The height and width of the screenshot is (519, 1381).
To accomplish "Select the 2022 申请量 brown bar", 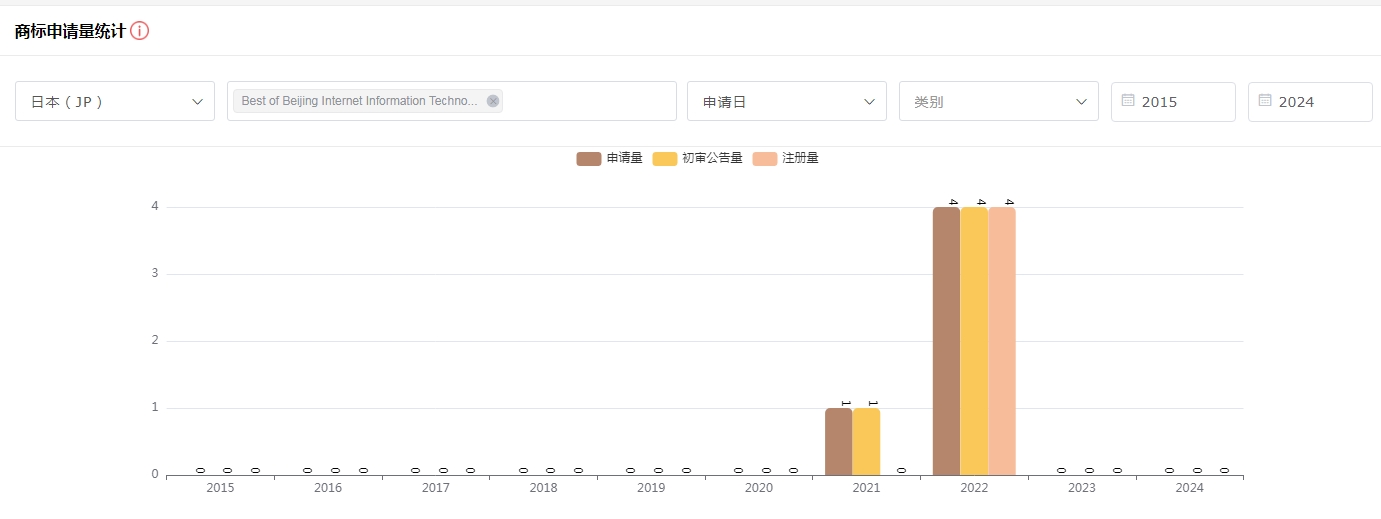I will (946, 341).
